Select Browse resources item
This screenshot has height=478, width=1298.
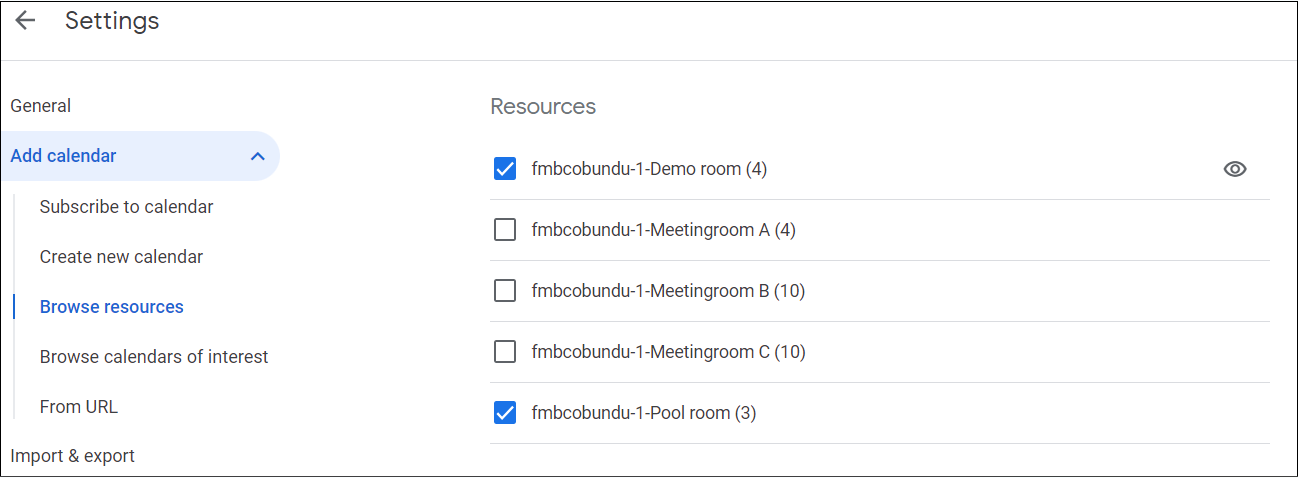[112, 307]
